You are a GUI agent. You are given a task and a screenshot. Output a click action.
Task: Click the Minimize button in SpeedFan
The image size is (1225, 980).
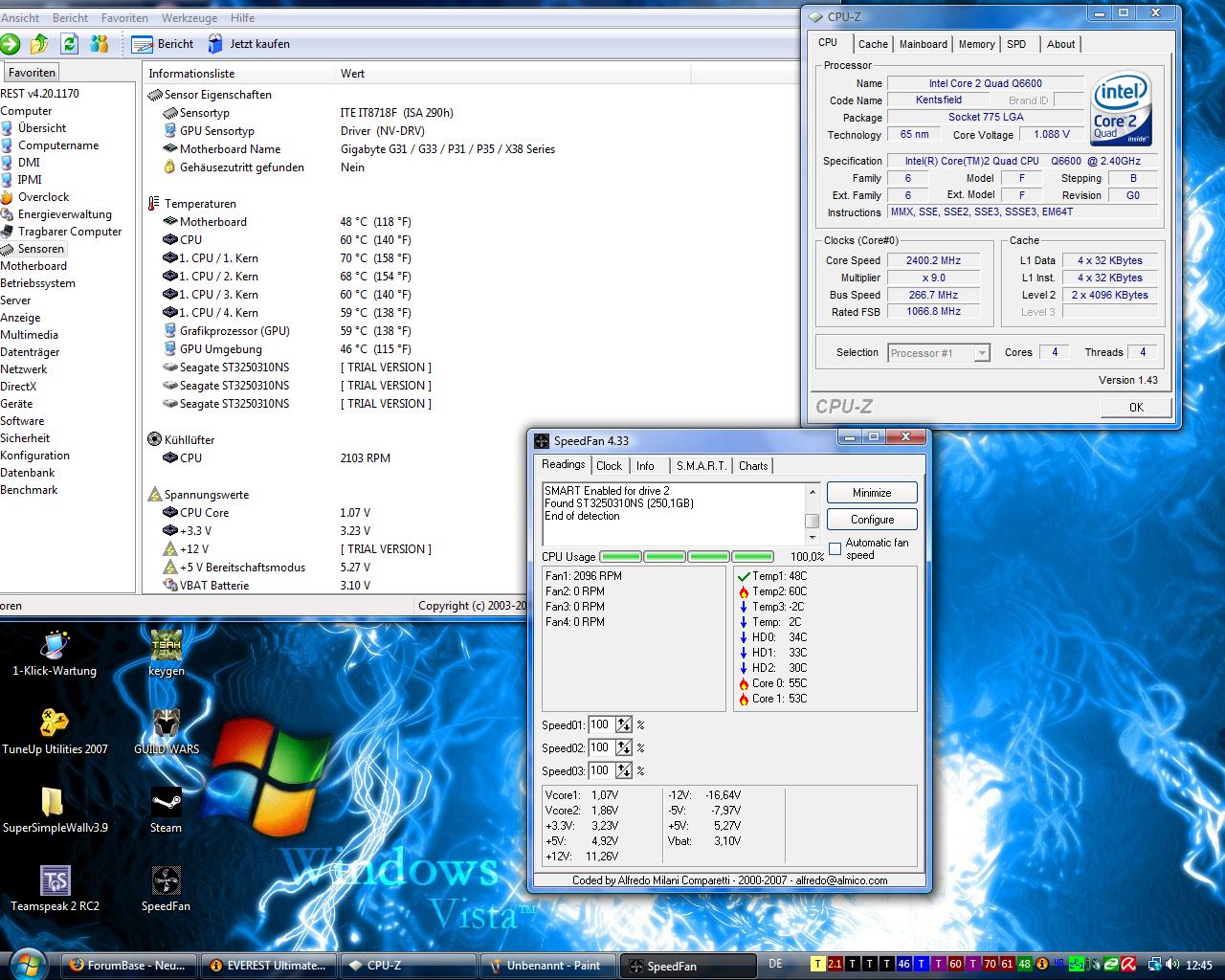(872, 493)
